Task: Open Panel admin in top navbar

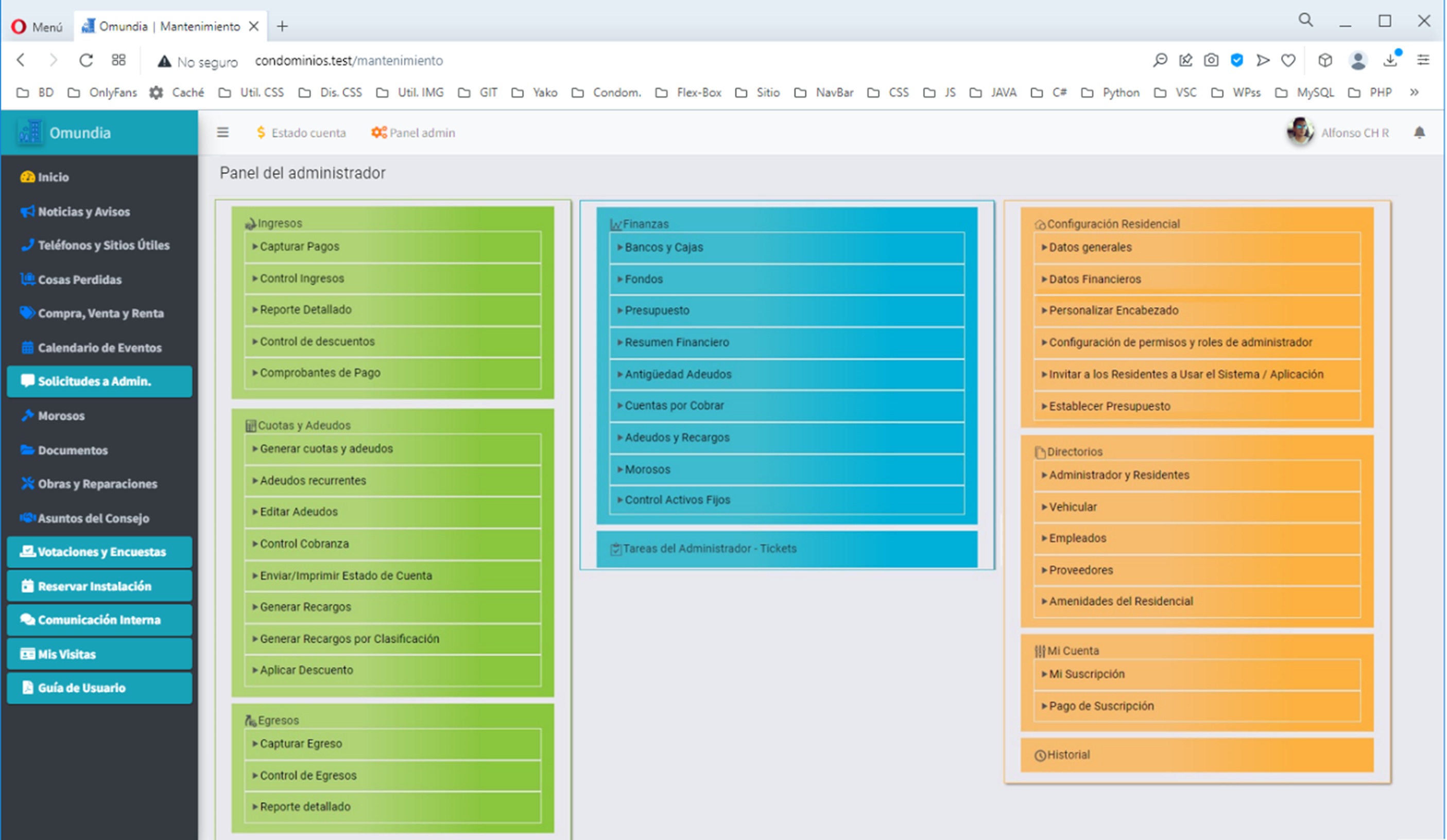Action: point(414,133)
